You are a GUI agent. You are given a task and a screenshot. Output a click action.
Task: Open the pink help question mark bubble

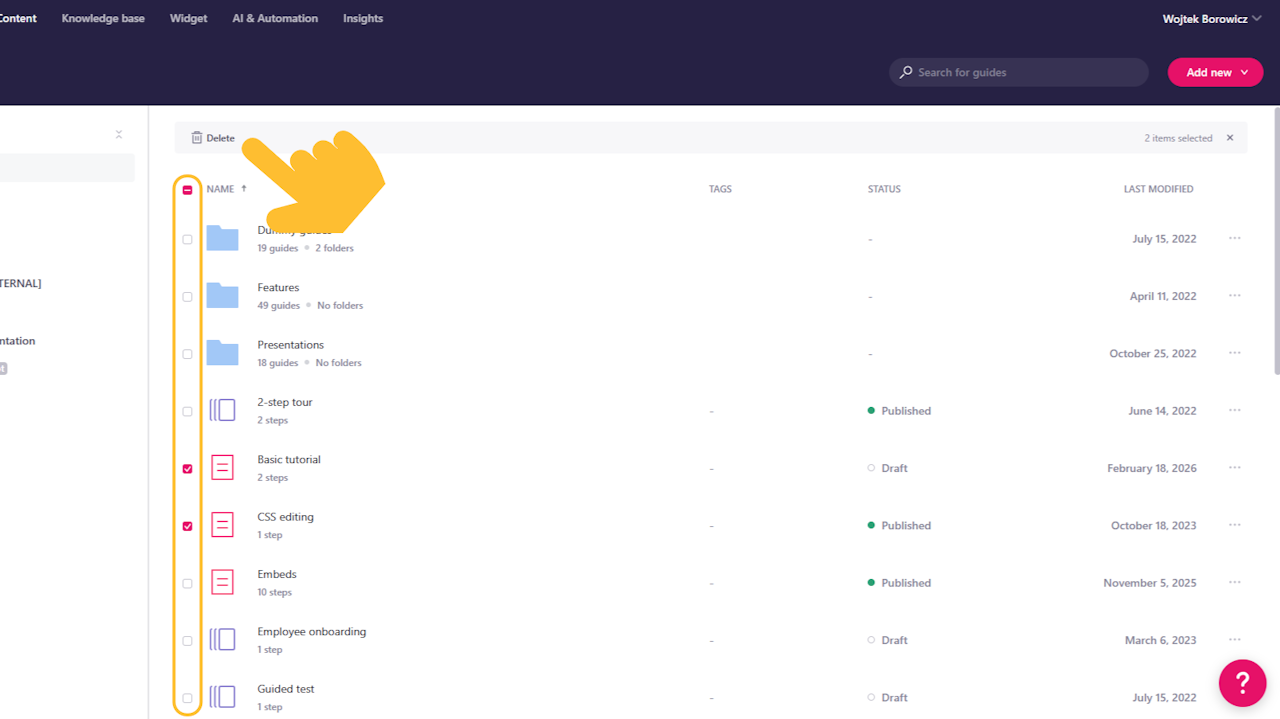(1242, 683)
